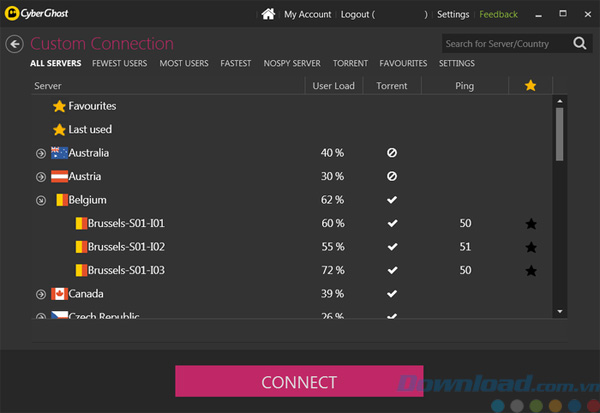The height and width of the screenshot is (413, 600).
Task: Click the back arrow beside Custom Connection
Action: click(x=15, y=44)
